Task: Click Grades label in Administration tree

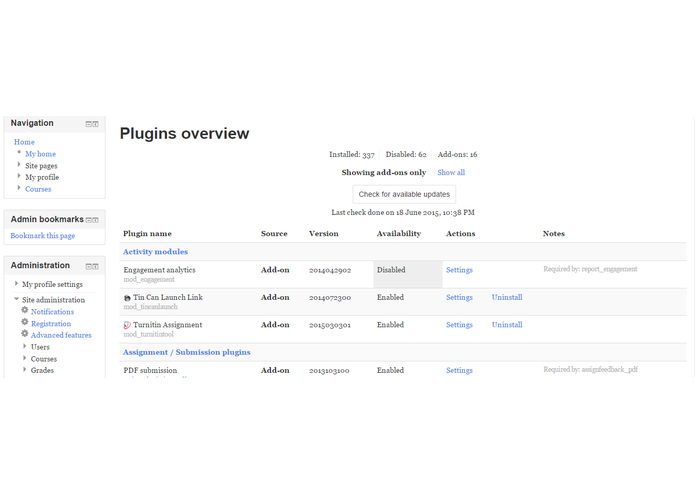Action: (42, 370)
